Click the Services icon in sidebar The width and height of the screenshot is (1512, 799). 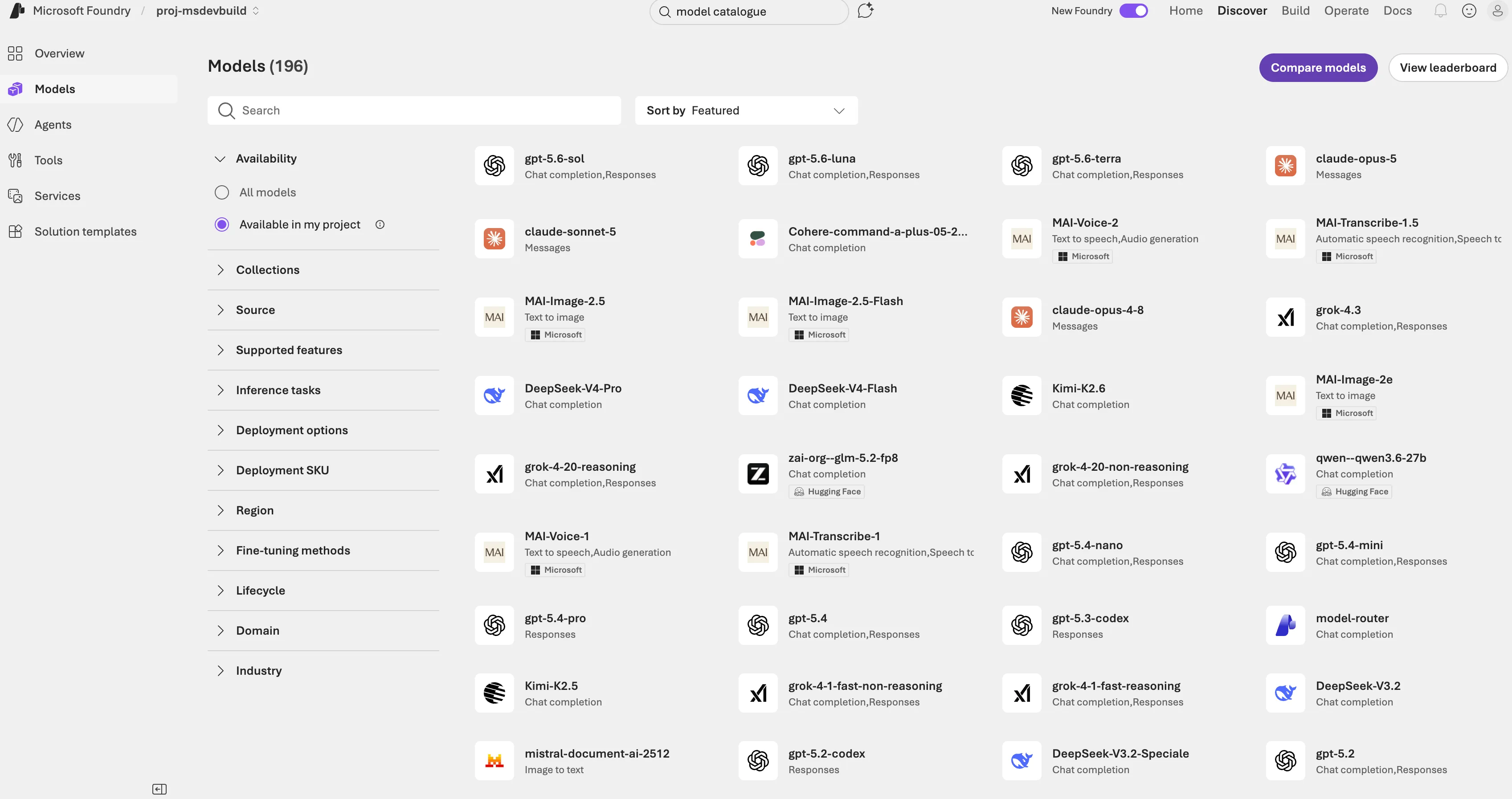coord(15,196)
